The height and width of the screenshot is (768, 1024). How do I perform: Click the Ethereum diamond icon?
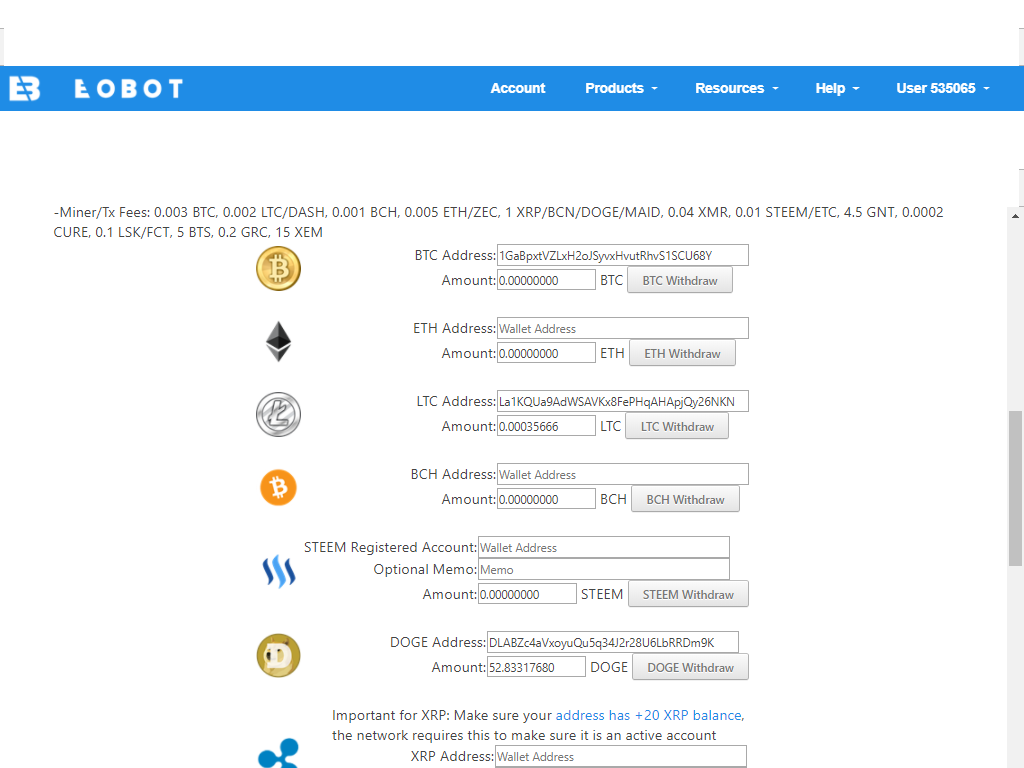point(278,342)
